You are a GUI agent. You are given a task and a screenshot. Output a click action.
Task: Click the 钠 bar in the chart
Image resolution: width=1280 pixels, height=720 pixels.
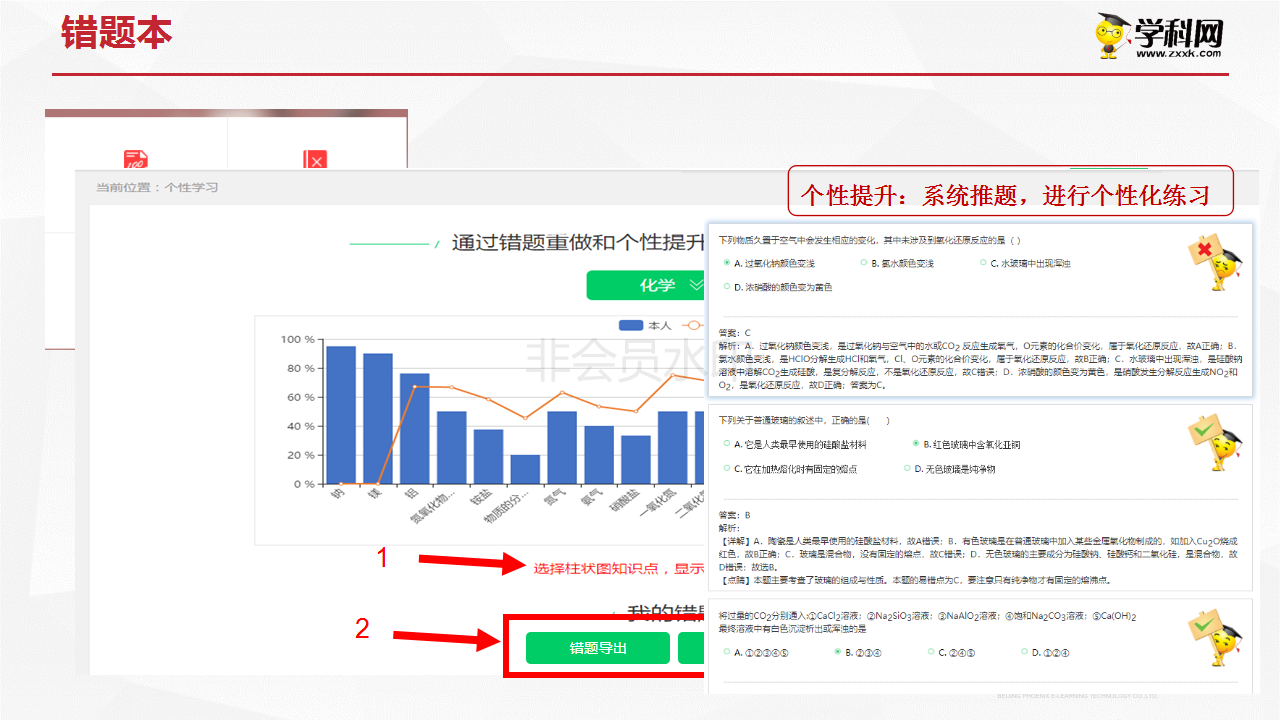[x=340, y=415]
